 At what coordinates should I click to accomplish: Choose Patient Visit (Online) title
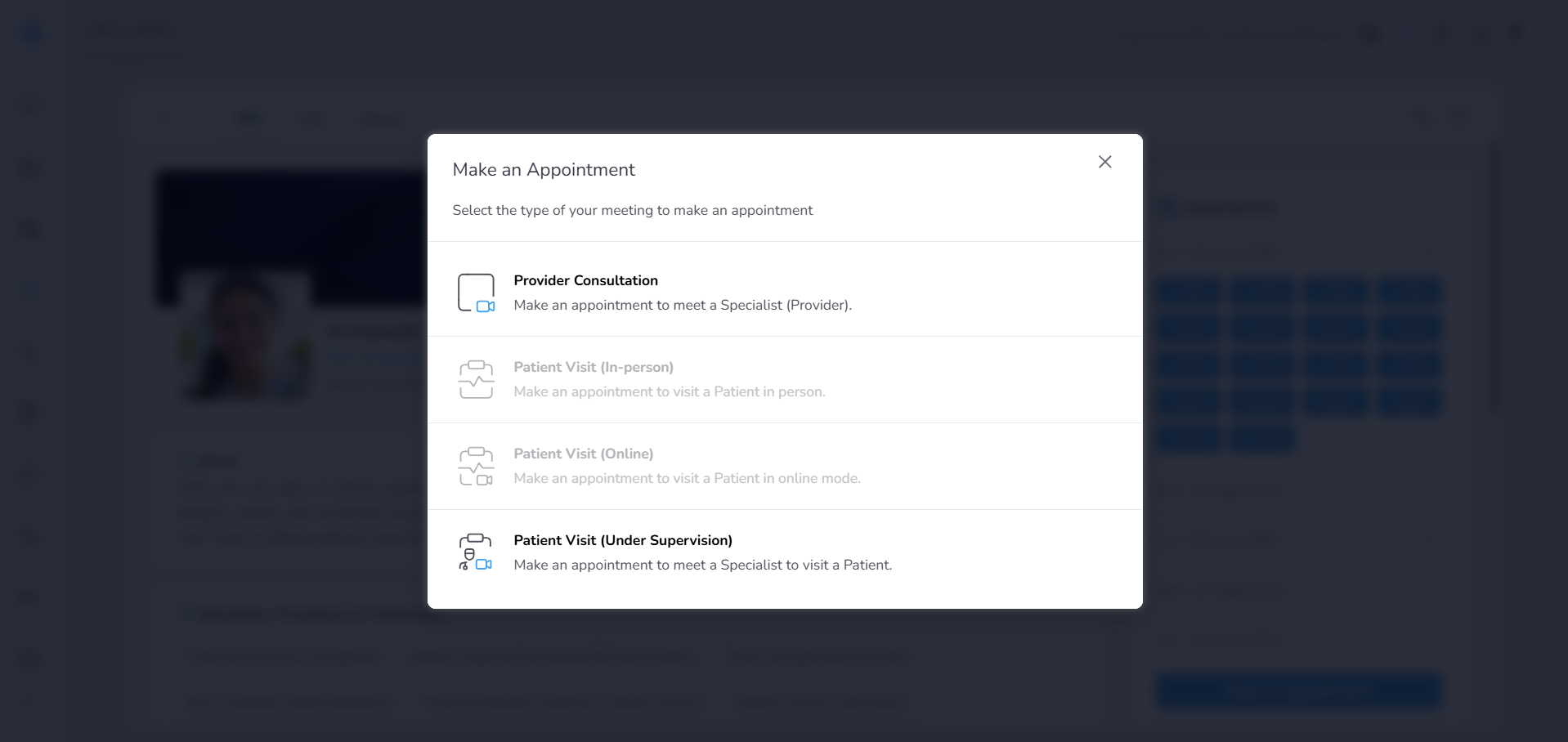[x=584, y=454]
